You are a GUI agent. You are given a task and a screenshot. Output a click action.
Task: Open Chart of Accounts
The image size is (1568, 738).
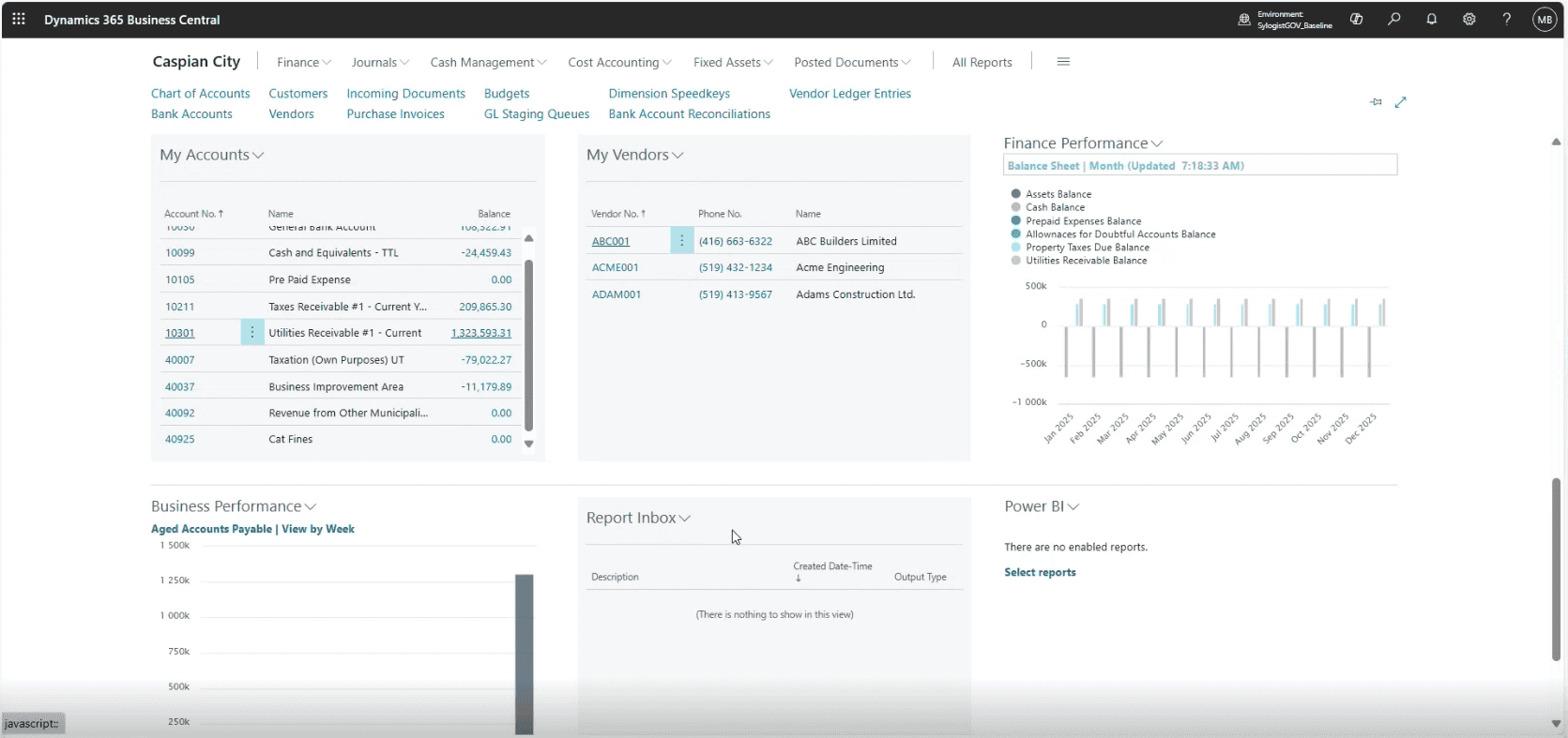201,94
